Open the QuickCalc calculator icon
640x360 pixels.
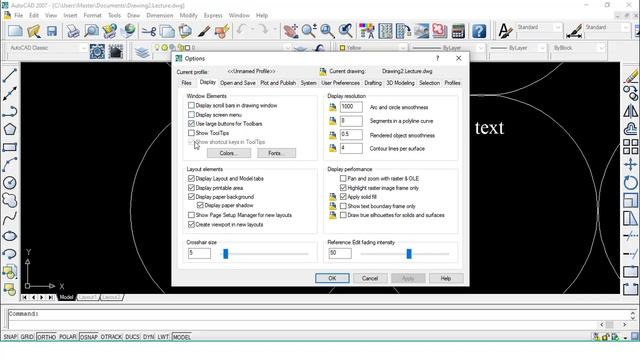pos(458,31)
